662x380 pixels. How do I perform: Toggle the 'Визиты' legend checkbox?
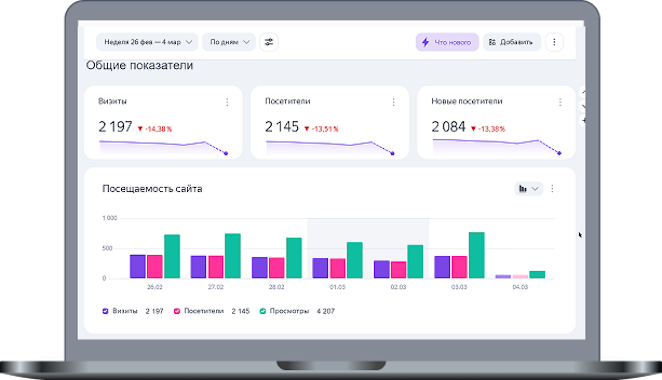106,311
